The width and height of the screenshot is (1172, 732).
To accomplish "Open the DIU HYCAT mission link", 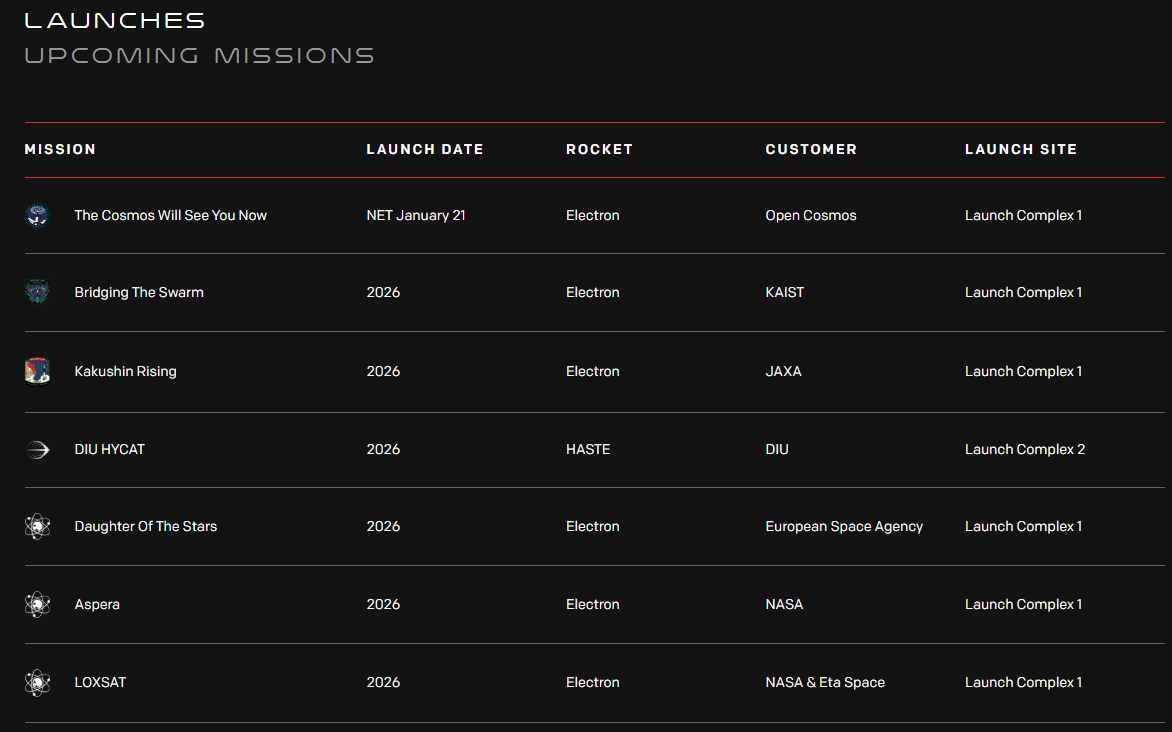I will pos(110,449).
